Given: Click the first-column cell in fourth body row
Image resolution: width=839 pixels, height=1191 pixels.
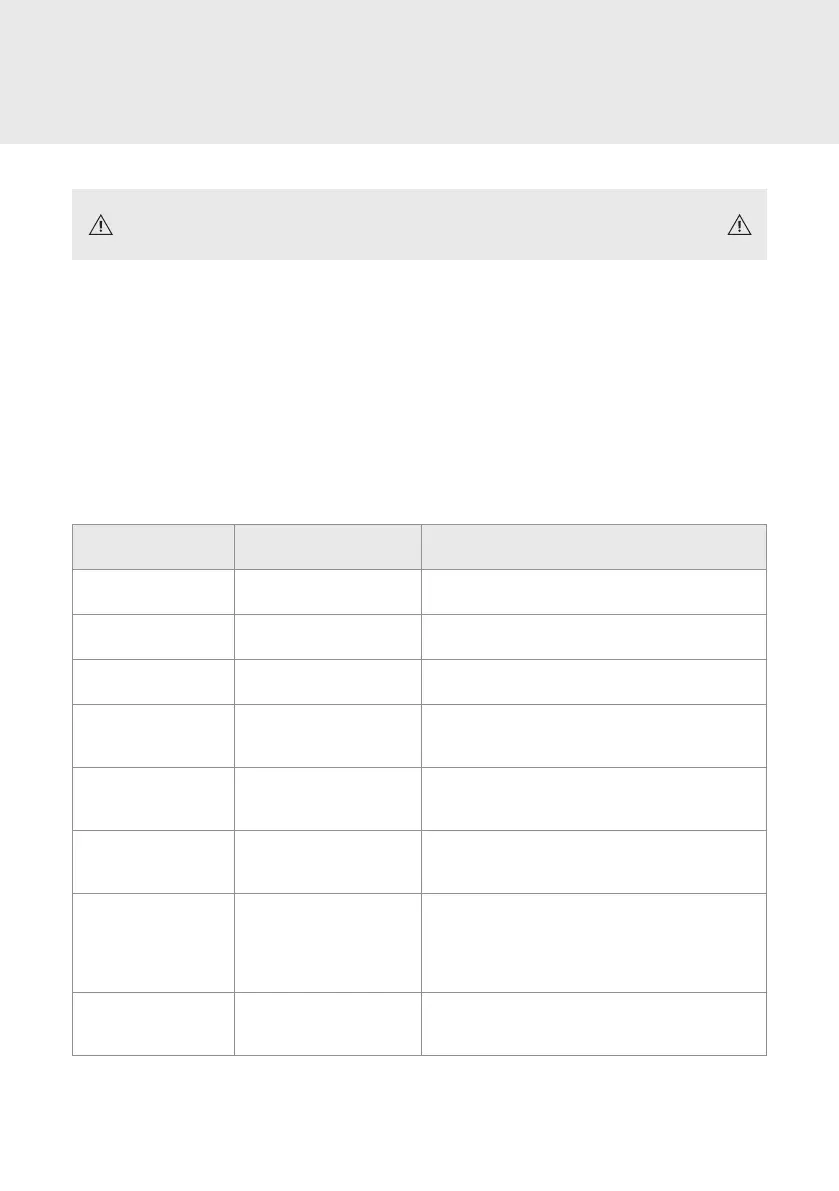Looking at the screenshot, I should [153, 735].
